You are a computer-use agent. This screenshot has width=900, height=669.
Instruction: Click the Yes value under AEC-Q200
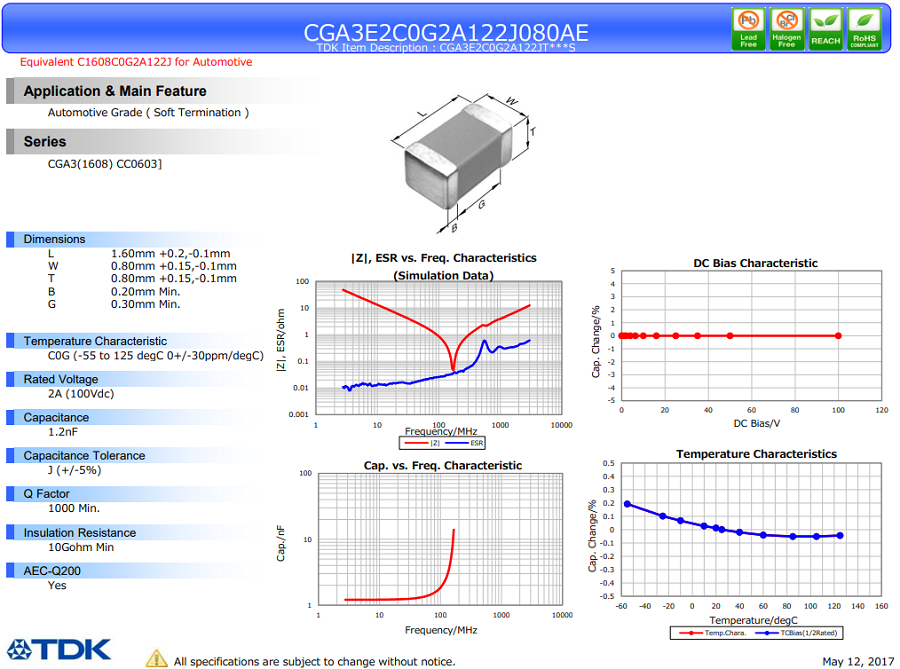coord(57,585)
